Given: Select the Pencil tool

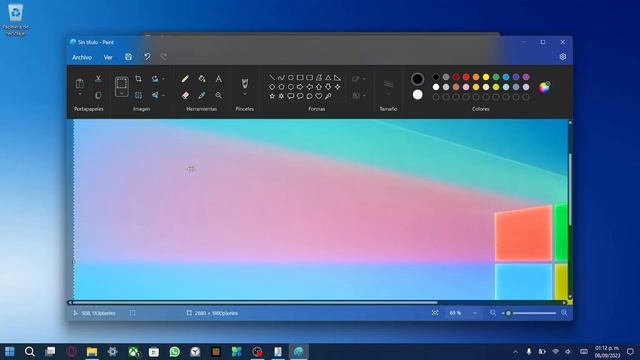Looking at the screenshot, I should click(185, 79).
